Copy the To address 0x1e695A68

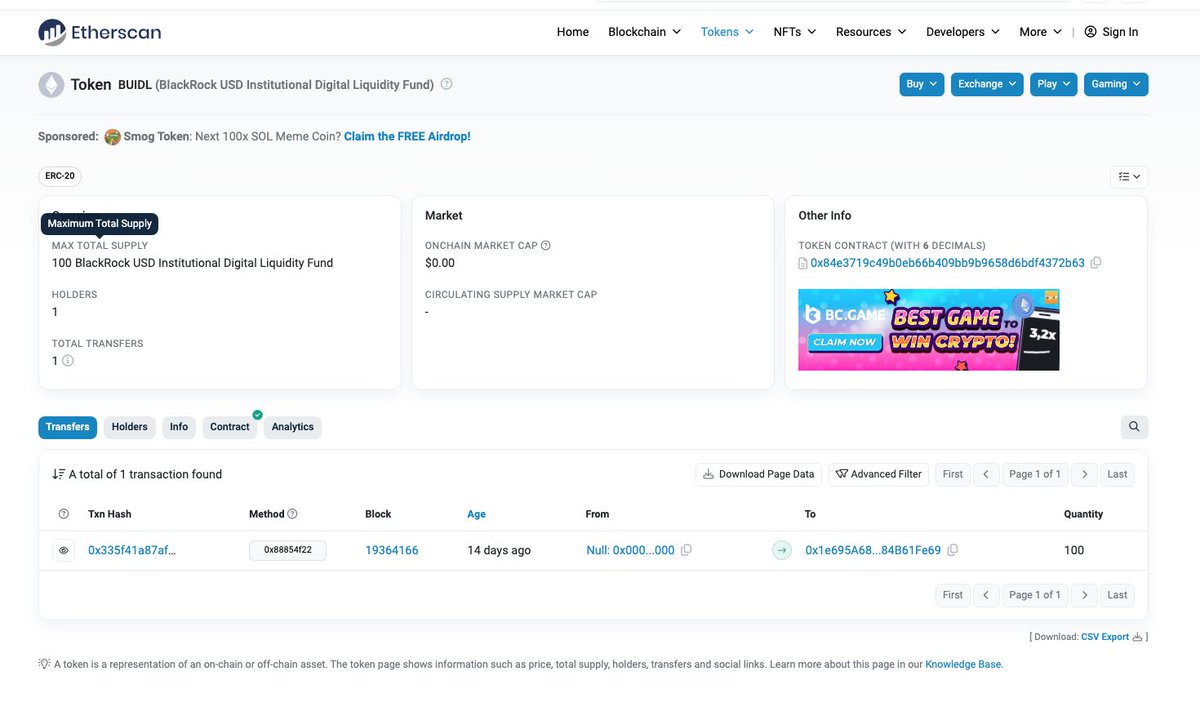click(x=953, y=550)
